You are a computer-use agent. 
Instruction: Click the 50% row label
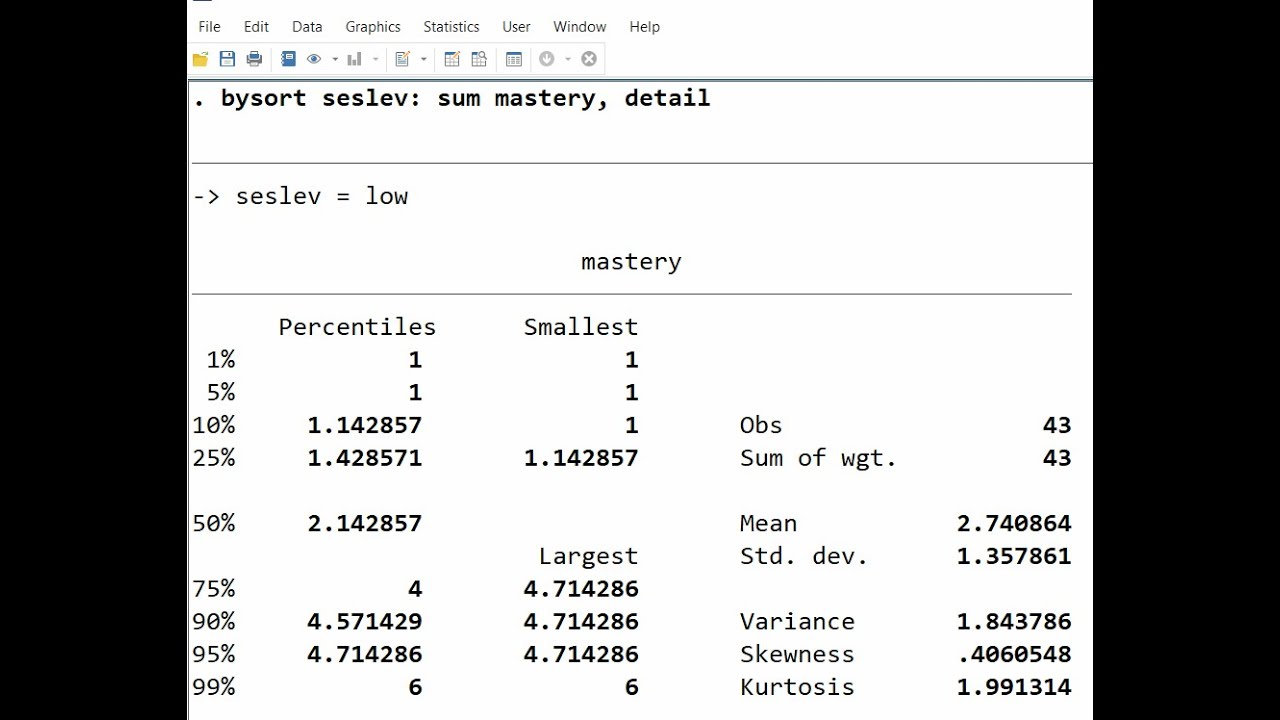point(214,523)
